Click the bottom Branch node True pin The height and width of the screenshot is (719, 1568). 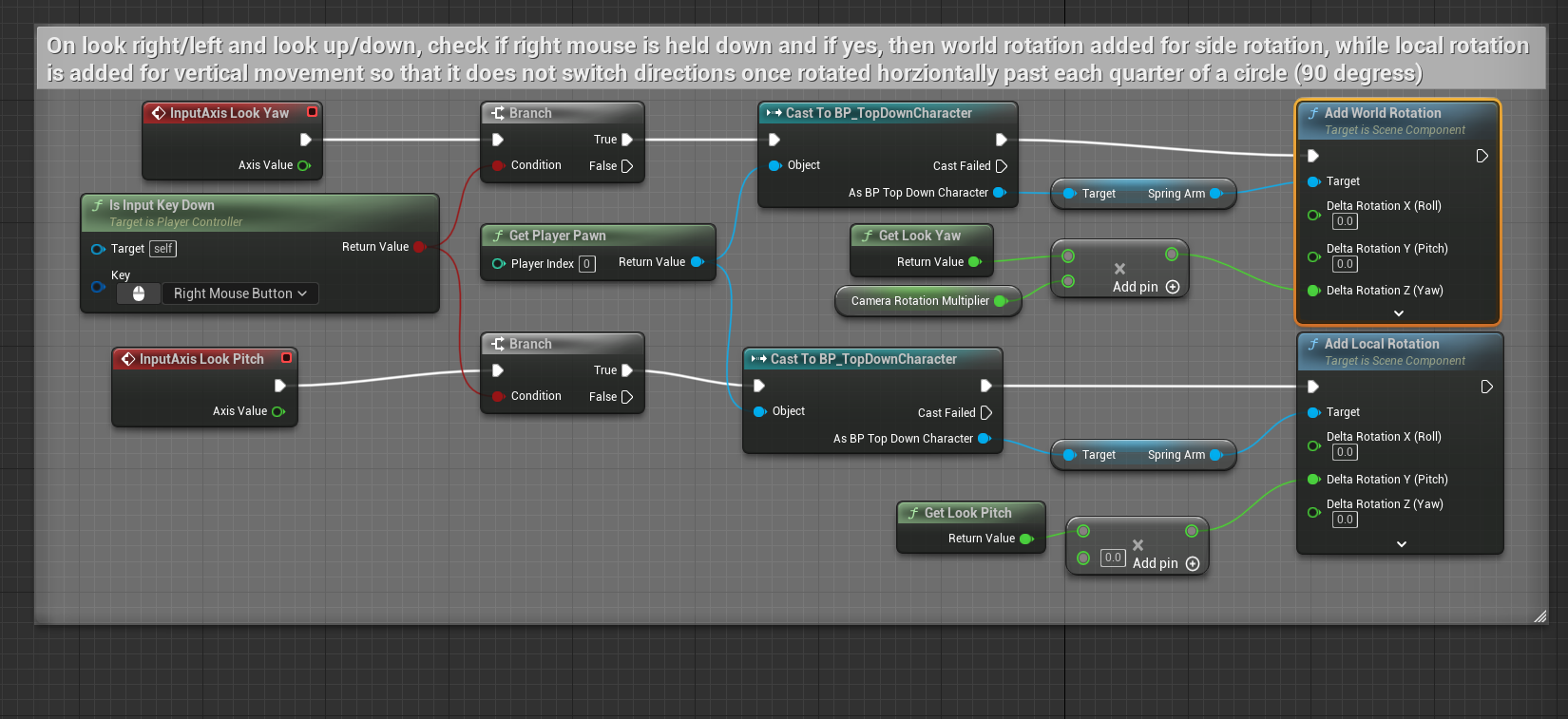click(x=626, y=370)
